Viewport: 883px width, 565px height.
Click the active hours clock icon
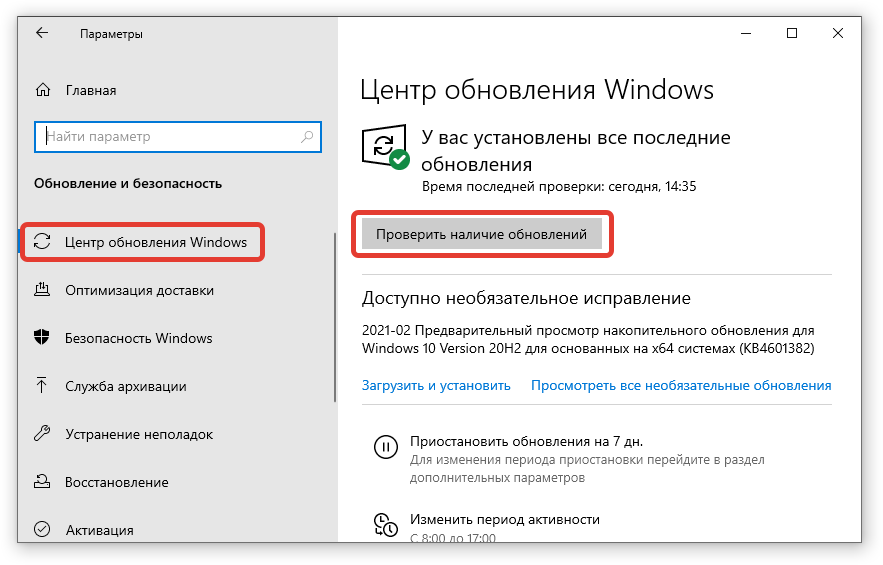384,524
